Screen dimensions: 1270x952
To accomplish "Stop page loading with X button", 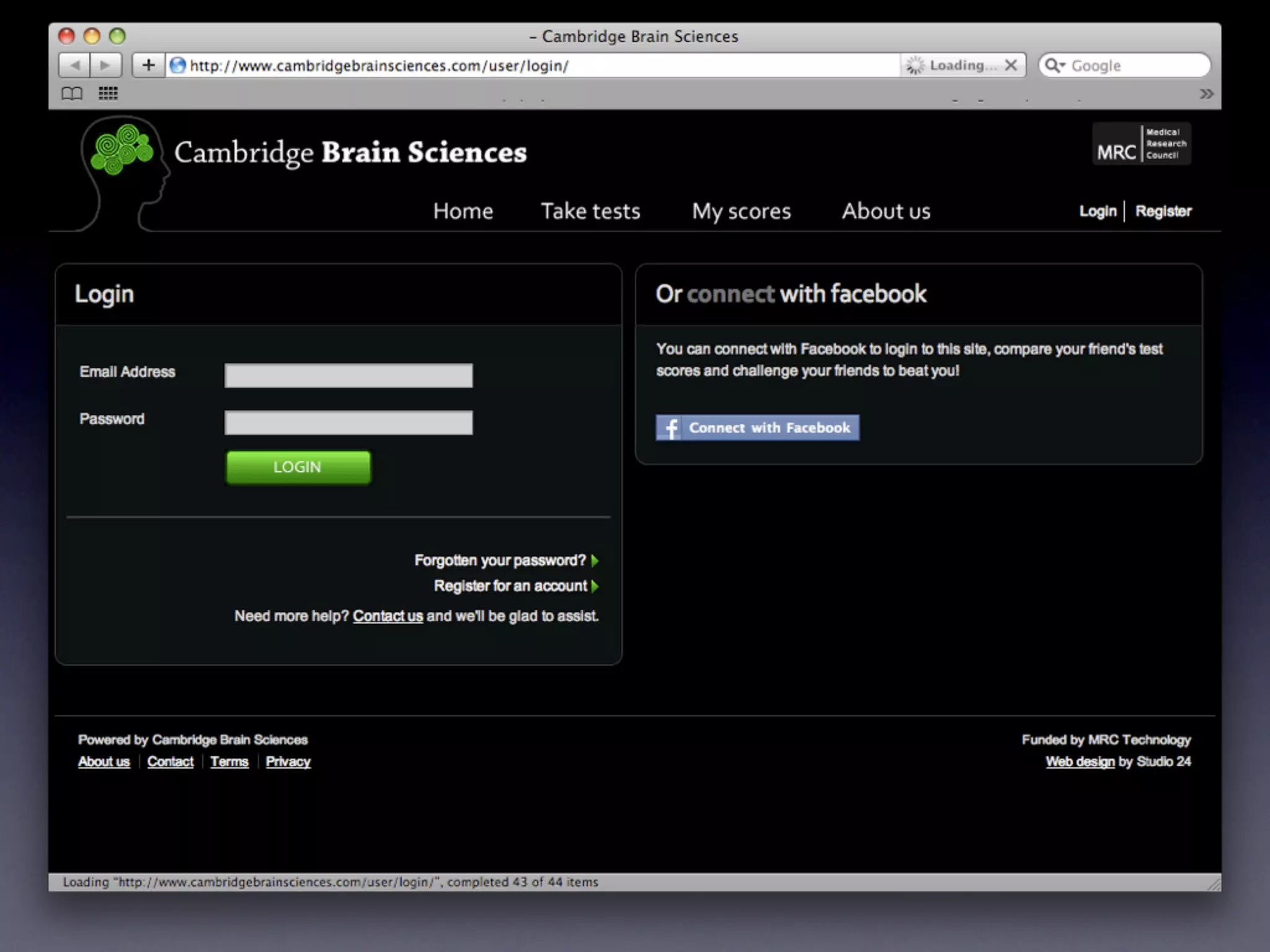I will 1011,65.
